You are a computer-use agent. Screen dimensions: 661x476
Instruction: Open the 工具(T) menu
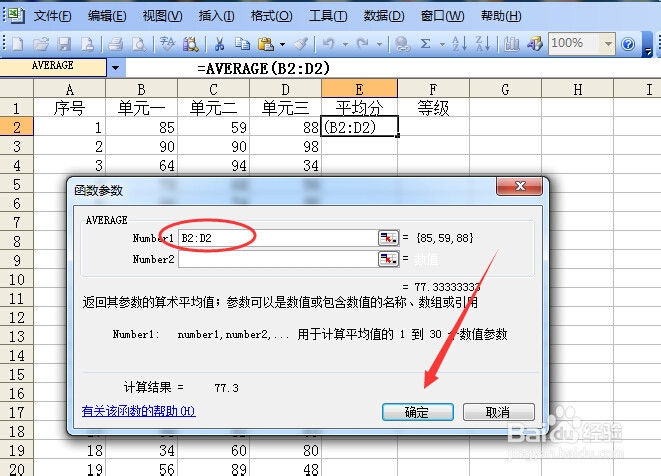click(328, 16)
